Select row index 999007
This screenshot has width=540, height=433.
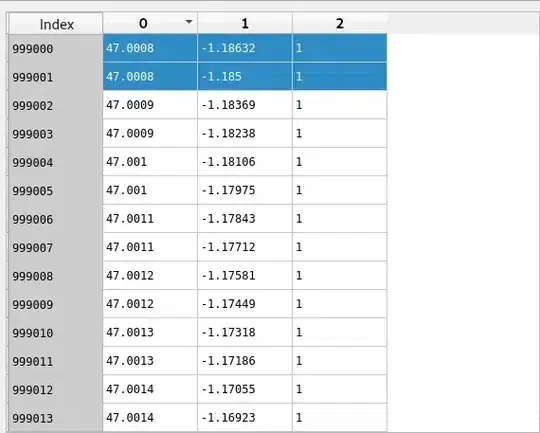pyautogui.click(x=56, y=247)
